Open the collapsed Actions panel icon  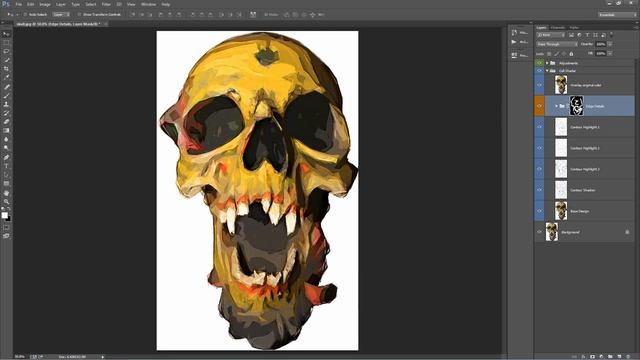pyautogui.click(x=514, y=42)
